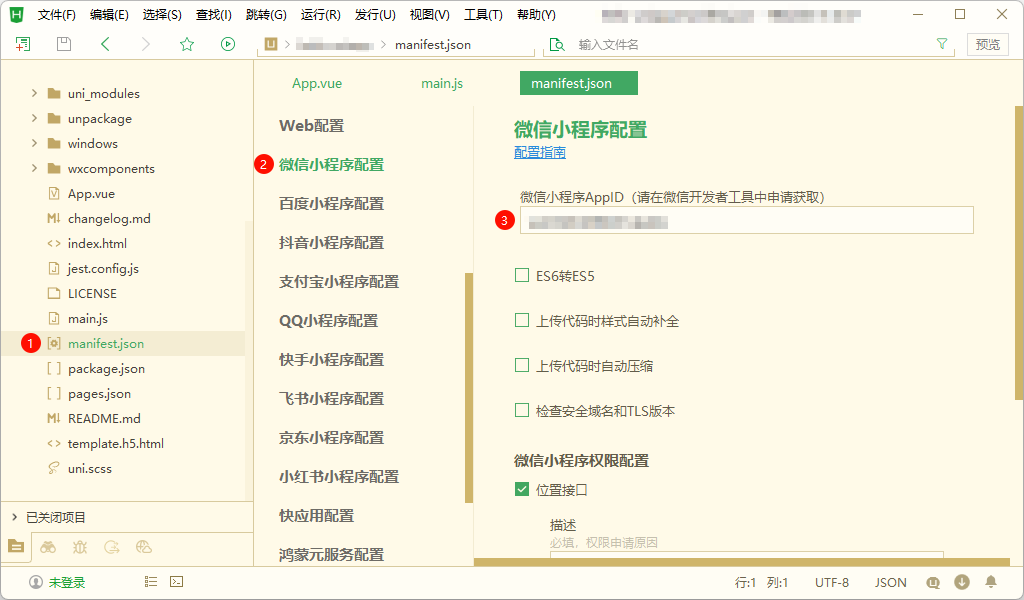This screenshot has width=1024, height=600.
Task: Open the 运行(R) menu
Action: [320, 15]
